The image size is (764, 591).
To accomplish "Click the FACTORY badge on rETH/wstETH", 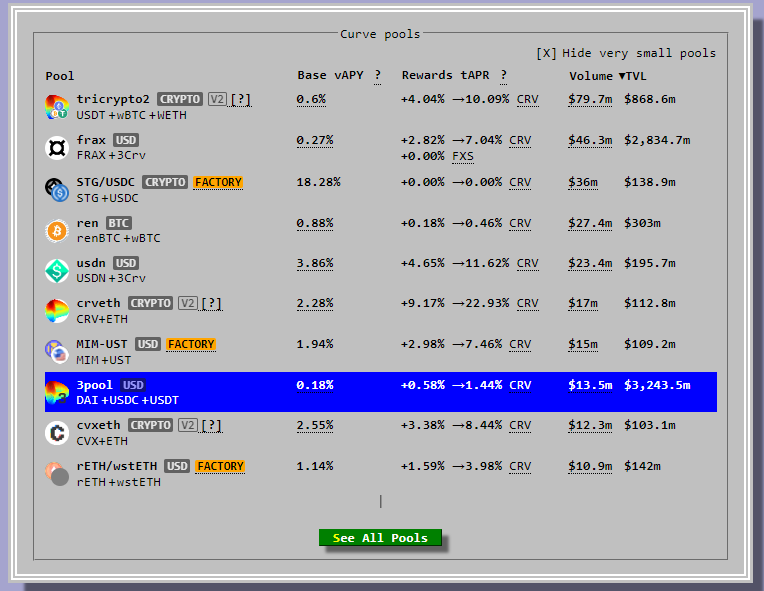I will coord(220,466).
